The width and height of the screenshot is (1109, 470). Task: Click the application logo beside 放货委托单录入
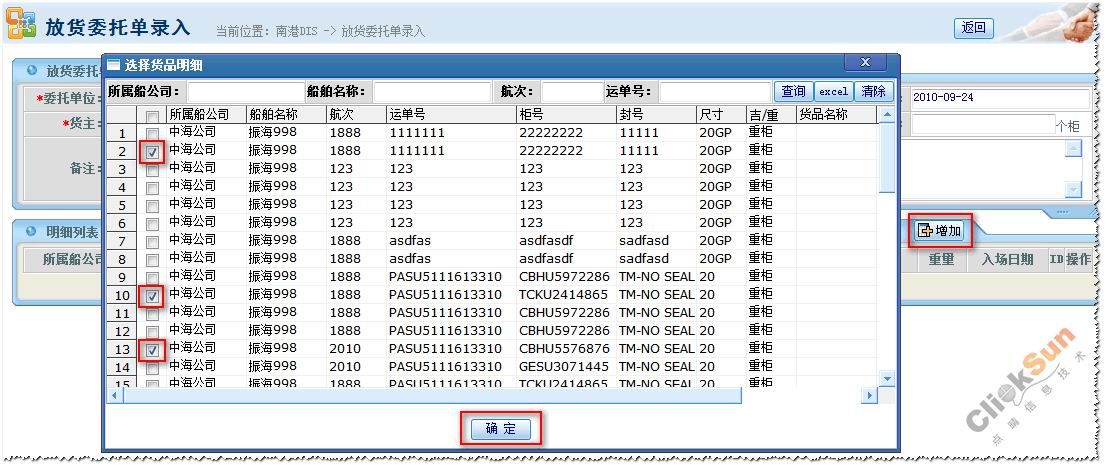[21, 27]
